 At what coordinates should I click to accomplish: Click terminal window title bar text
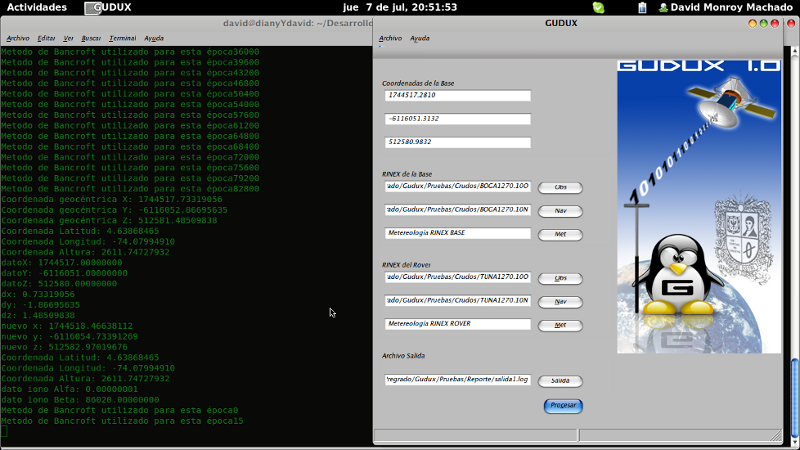pos(297,23)
